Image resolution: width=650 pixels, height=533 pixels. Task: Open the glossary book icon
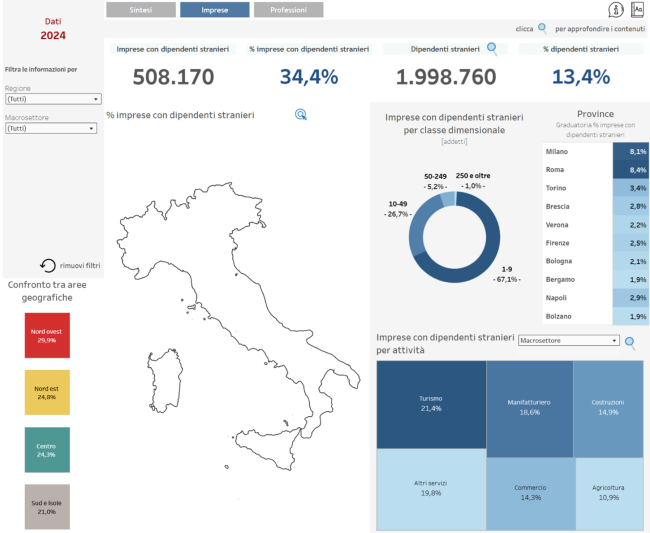click(637, 10)
